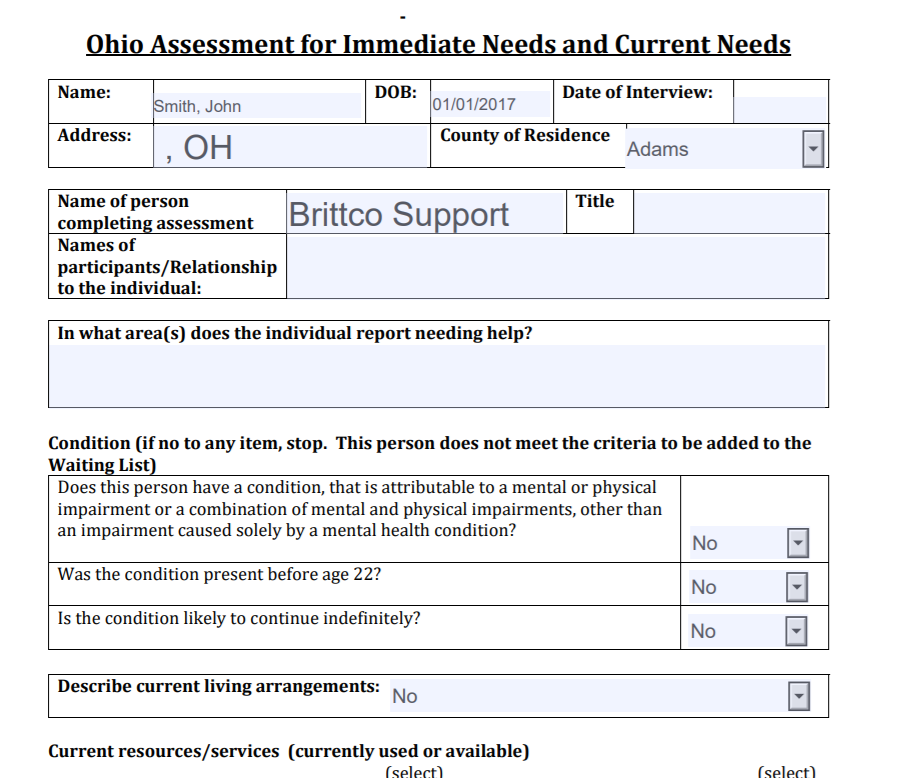Click the empty Title field
The image size is (897, 778).
tap(730, 213)
